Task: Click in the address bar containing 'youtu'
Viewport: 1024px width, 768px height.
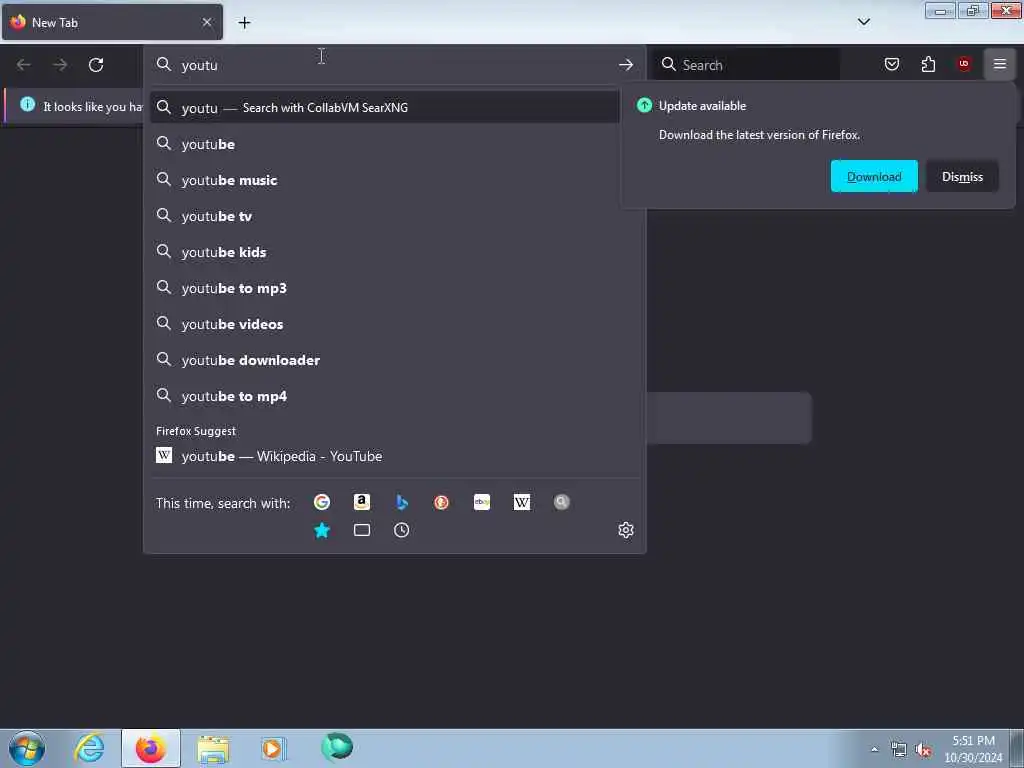Action: pyautogui.click(x=394, y=65)
